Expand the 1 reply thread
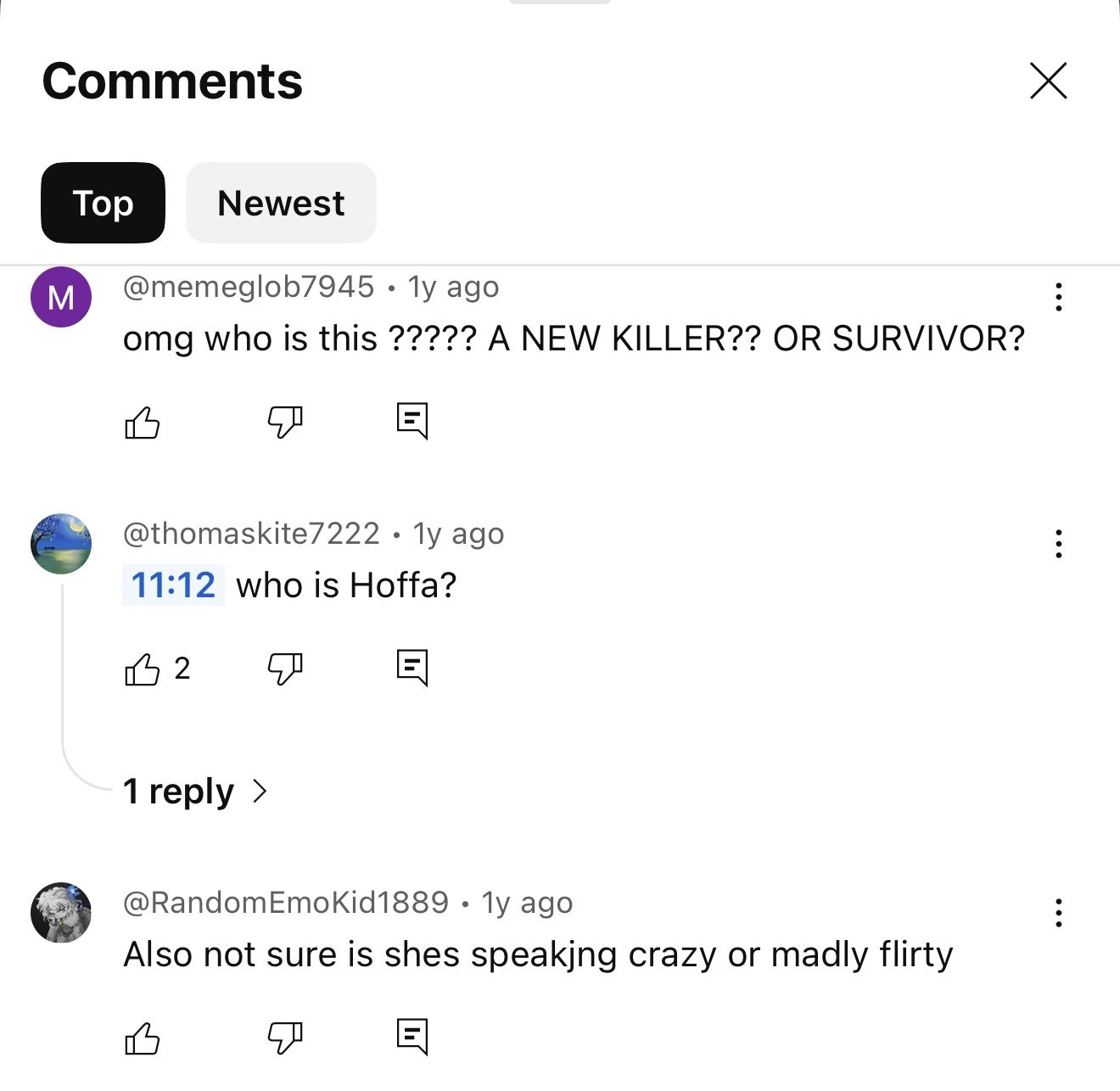The height and width of the screenshot is (1091, 1120). coord(195,791)
